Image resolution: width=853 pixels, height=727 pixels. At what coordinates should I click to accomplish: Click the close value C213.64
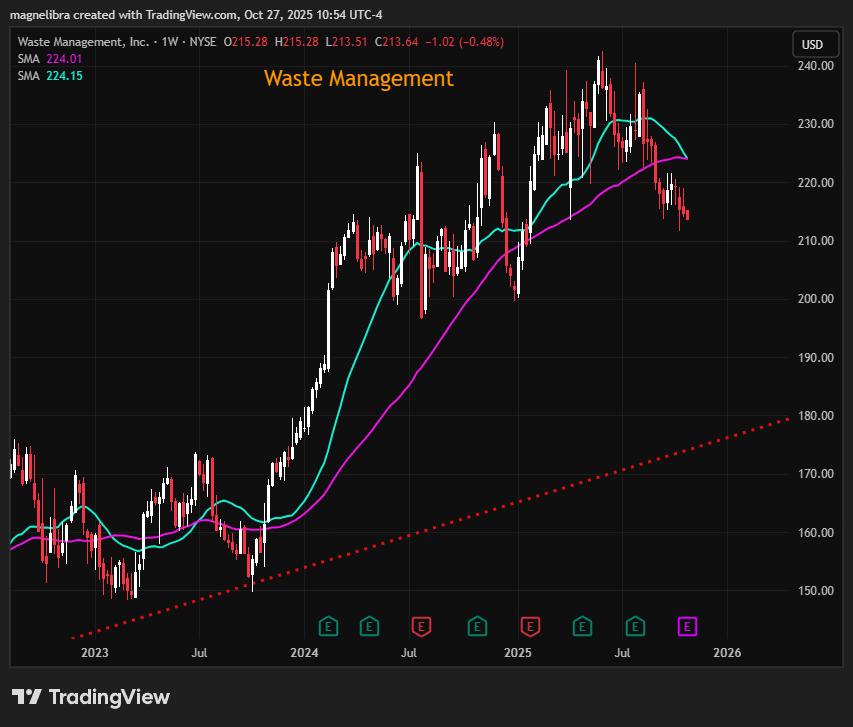coord(397,42)
